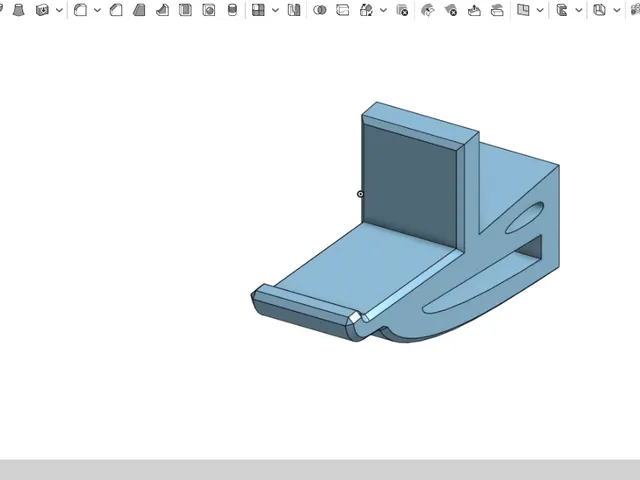Expand the Thicken tool dropdown arrow
Viewport: 640px width, 480px height.
coord(59,10)
